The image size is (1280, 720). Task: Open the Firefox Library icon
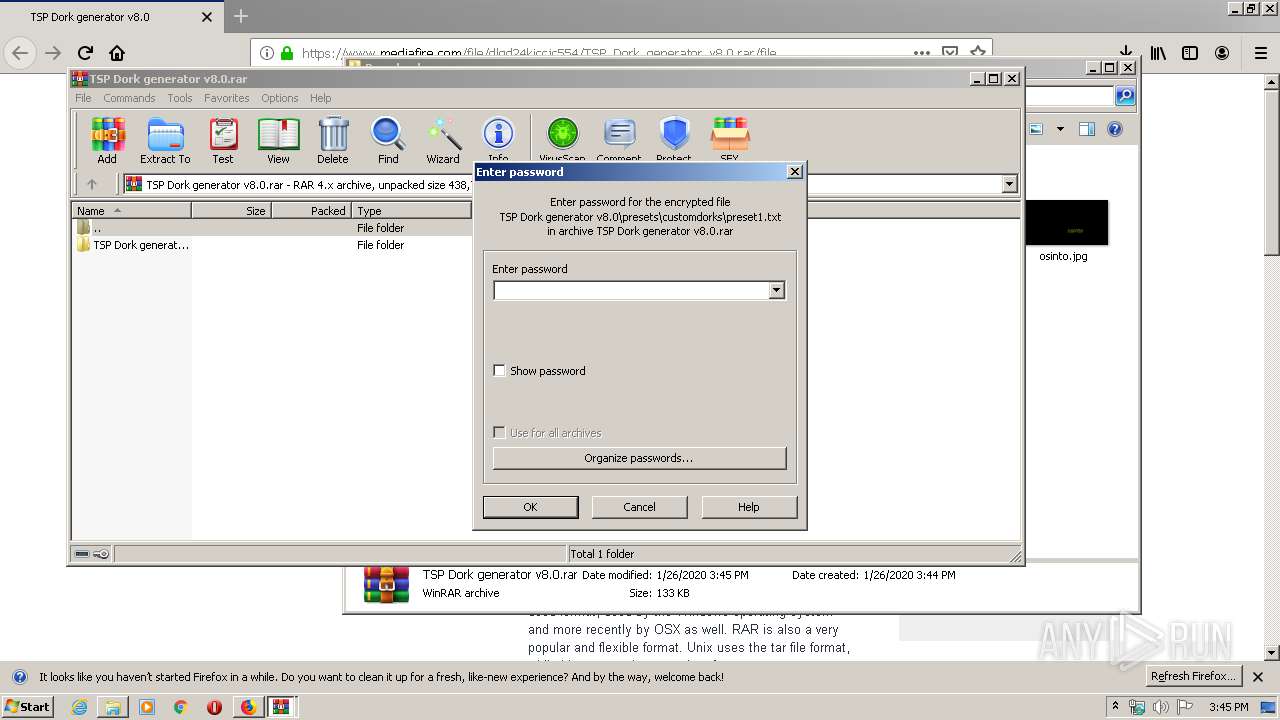coord(1158,53)
